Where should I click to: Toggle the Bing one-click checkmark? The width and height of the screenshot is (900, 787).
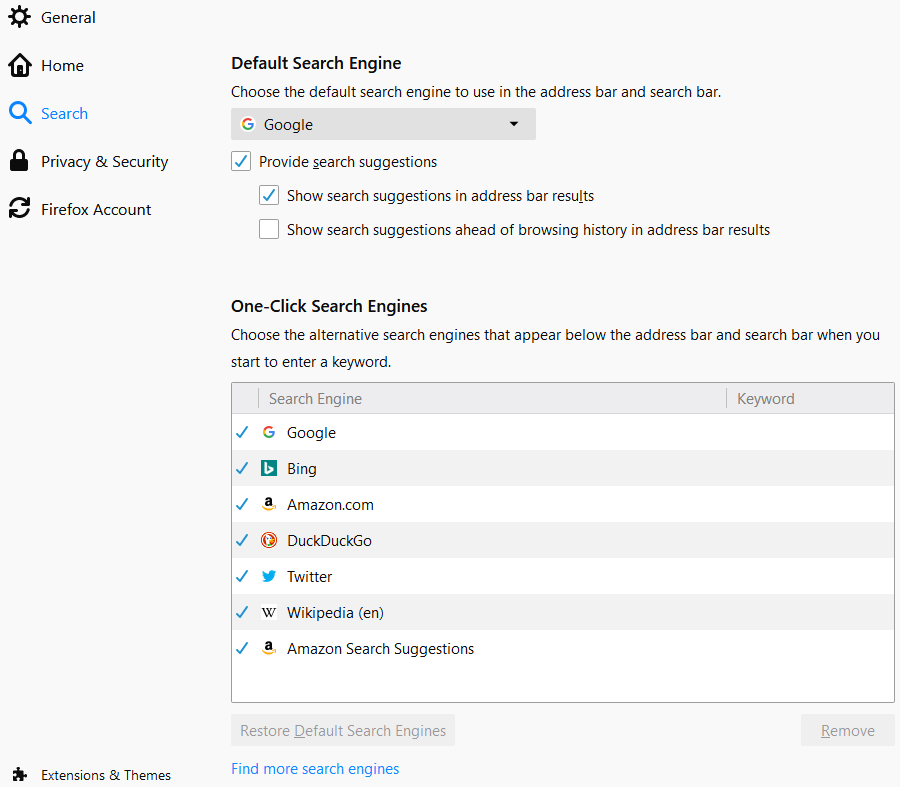(242, 468)
